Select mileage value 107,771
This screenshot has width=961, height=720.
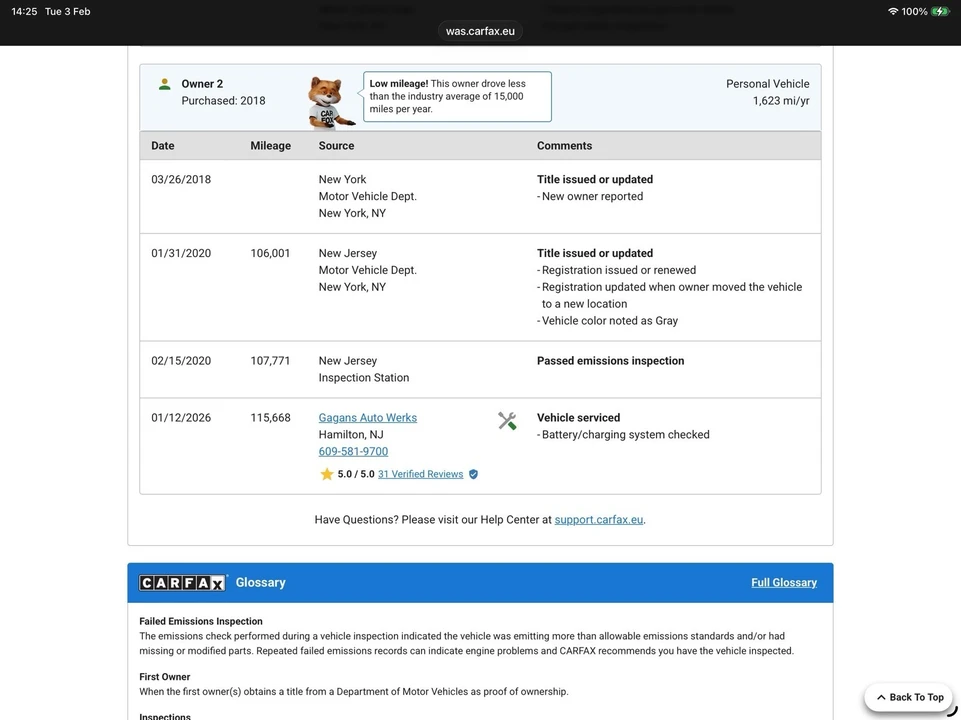[270, 360]
